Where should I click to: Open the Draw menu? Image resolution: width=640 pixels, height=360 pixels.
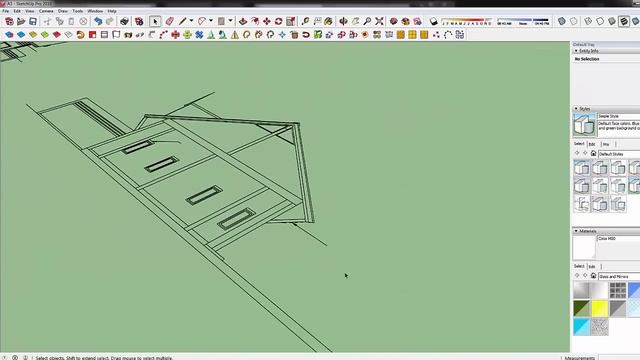tap(62, 11)
